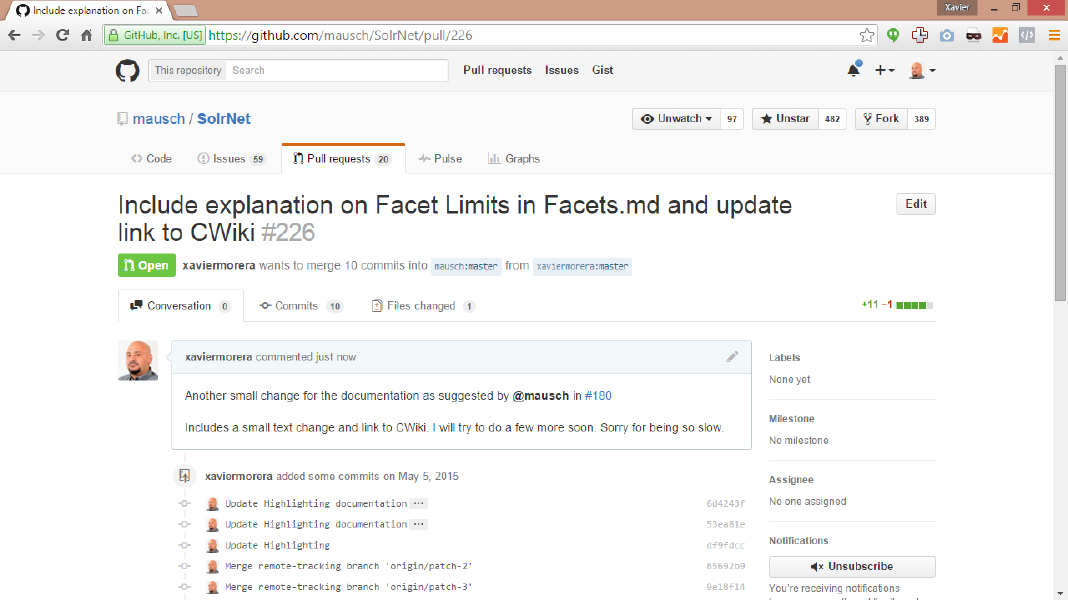1068x600 pixels.
Task: View the 389 forks count
Action: (x=922, y=119)
